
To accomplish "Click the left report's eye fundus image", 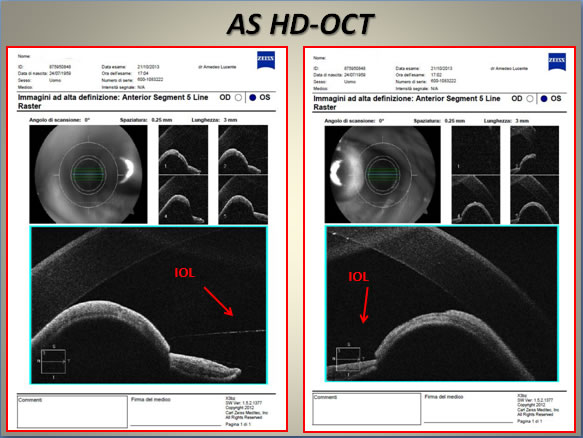I will point(88,174).
